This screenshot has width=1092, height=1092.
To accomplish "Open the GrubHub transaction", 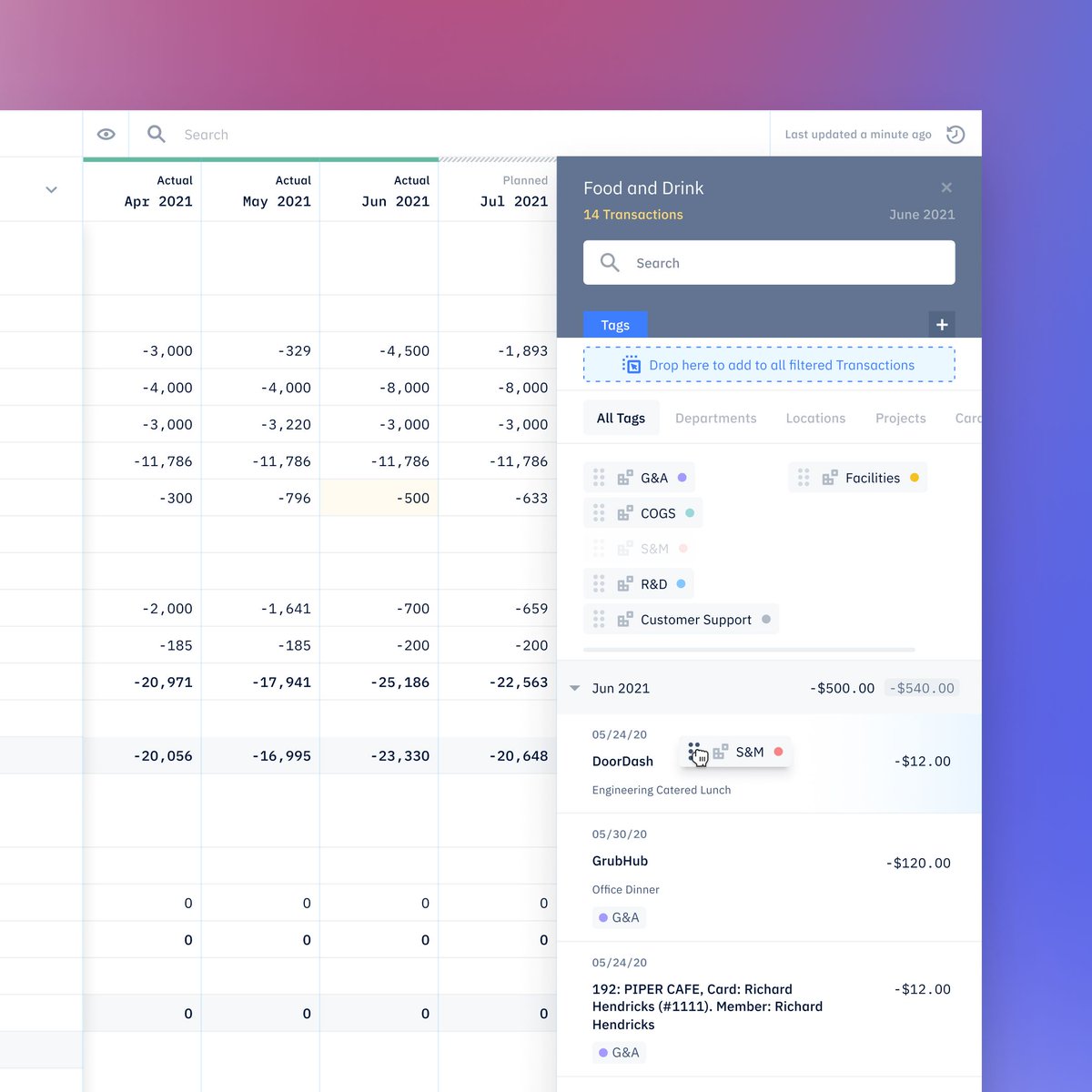I will coord(769,877).
